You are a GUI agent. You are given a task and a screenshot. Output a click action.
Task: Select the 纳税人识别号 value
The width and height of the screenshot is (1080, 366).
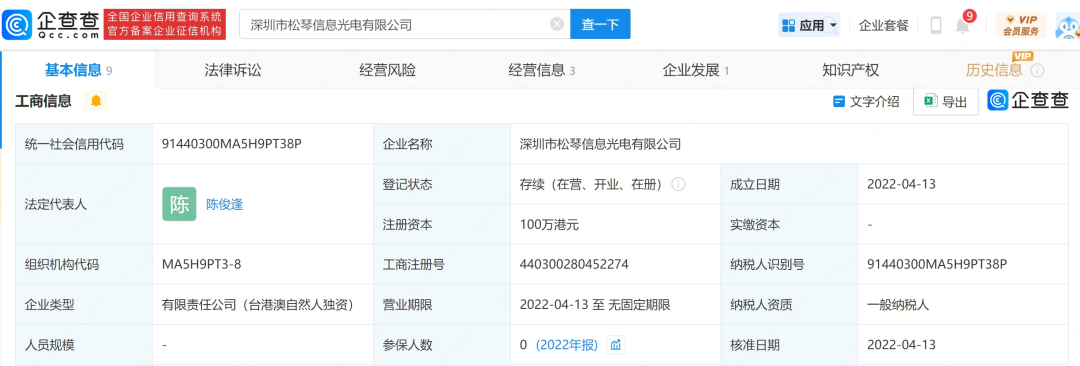[x=938, y=265]
